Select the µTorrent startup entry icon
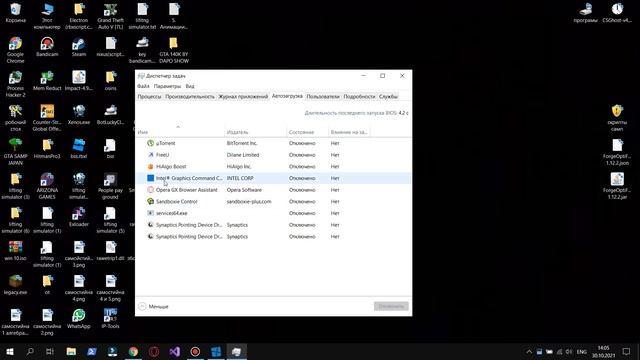The width and height of the screenshot is (640, 360). point(151,143)
